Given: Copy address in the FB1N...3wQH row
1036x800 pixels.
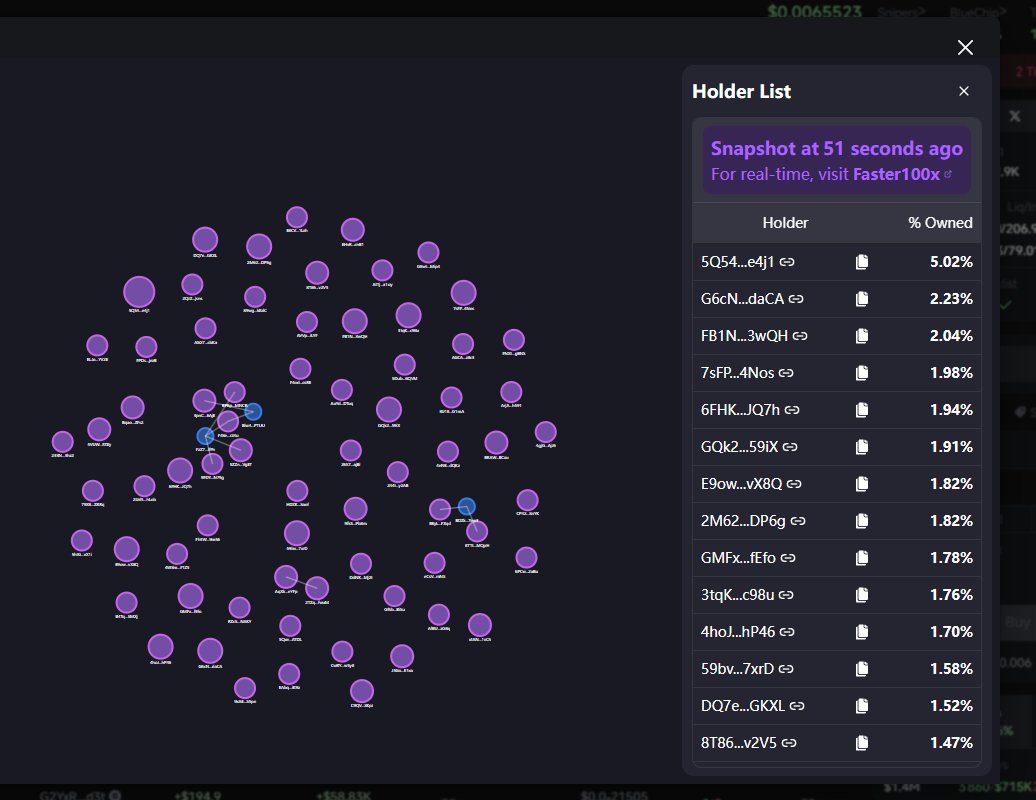Looking at the screenshot, I should point(862,336).
